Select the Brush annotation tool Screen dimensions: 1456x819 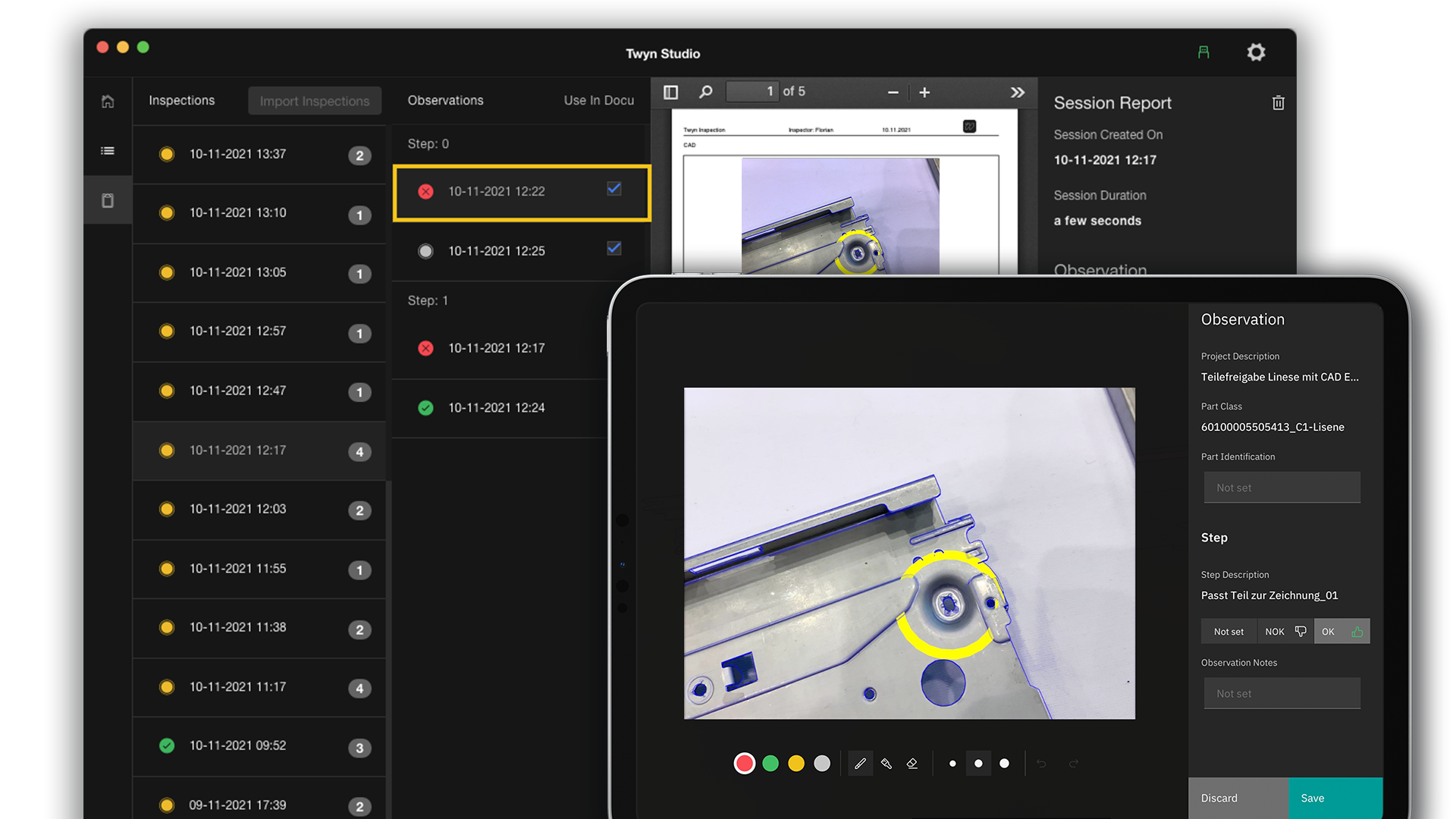click(886, 764)
